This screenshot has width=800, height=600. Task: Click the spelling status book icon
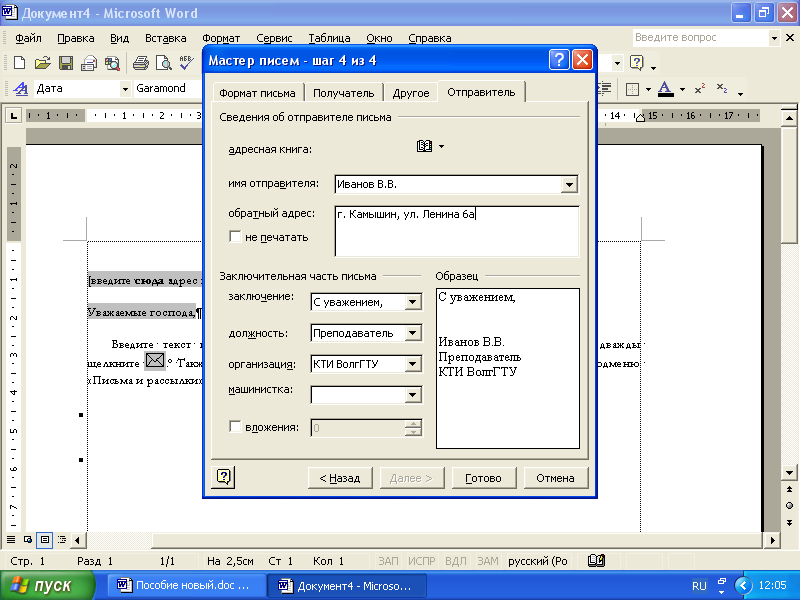pos(596,561)
